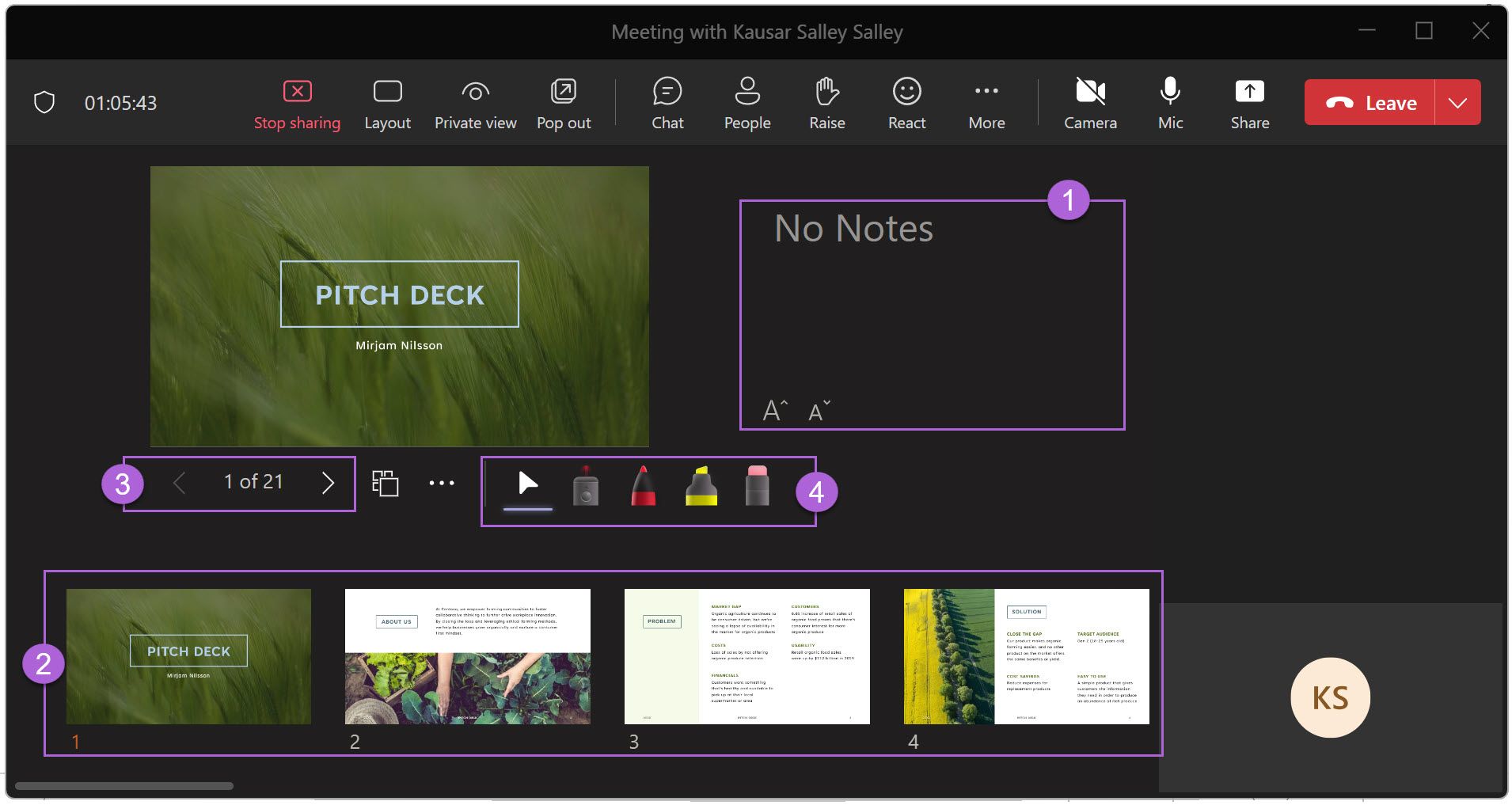The width and height of the screenshot is (1512, 805).
Task: Open the People panel
Action: [747, 101]
